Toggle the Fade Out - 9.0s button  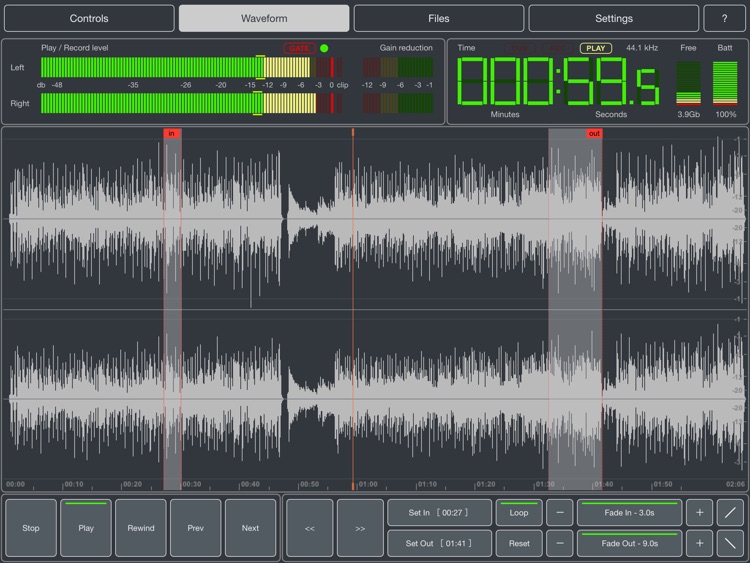[629, 543]
